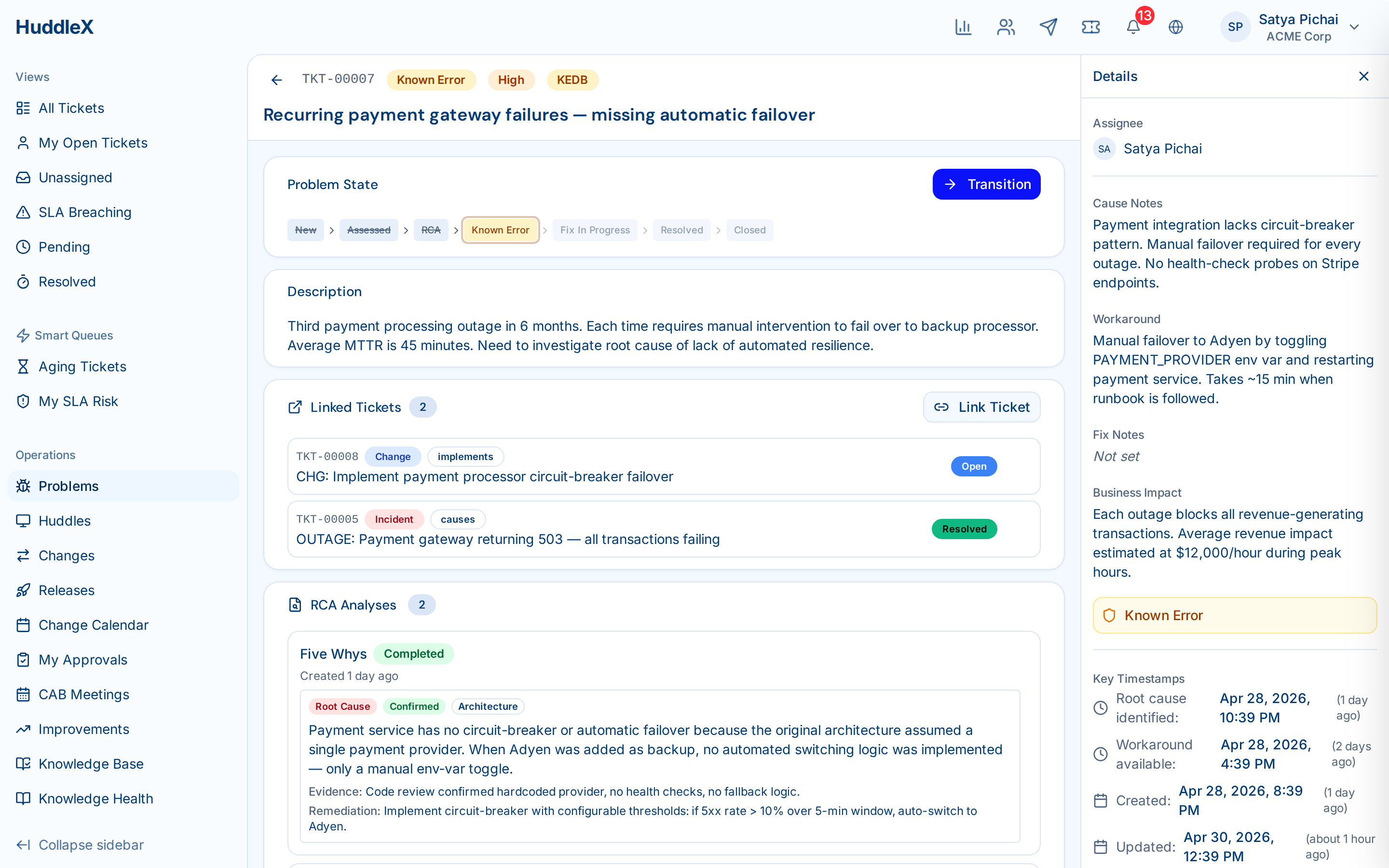Click the globe language icon

pyautogui.click(x=1176, y=27)
